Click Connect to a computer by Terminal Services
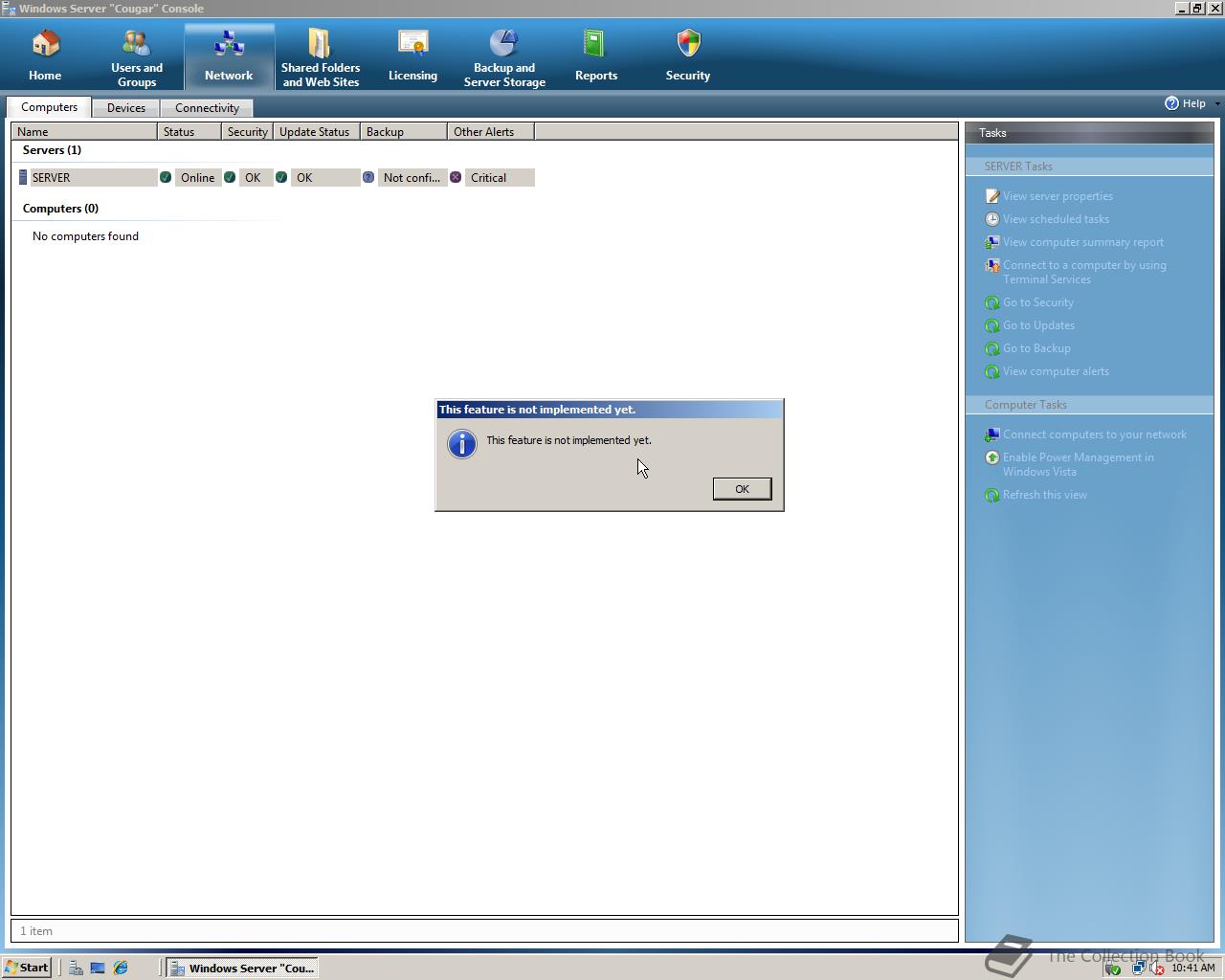 click(1084, 272)
